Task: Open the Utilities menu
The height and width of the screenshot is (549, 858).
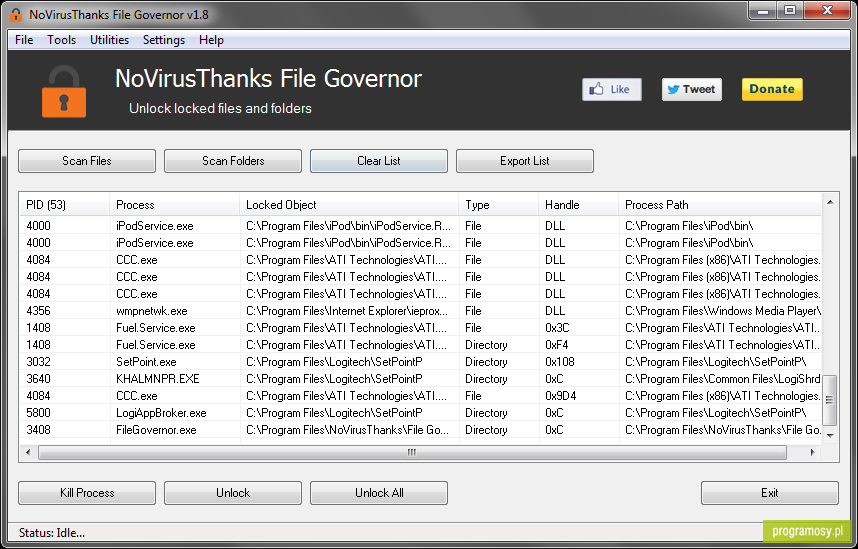Action: [x=109, y=40]
